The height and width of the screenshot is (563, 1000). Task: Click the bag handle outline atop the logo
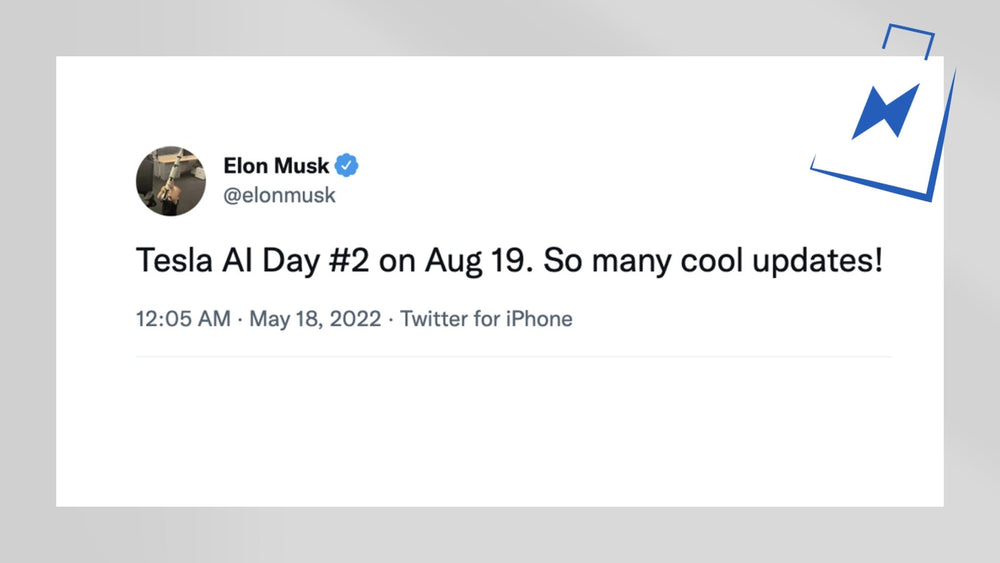click(x=908, y=41)
